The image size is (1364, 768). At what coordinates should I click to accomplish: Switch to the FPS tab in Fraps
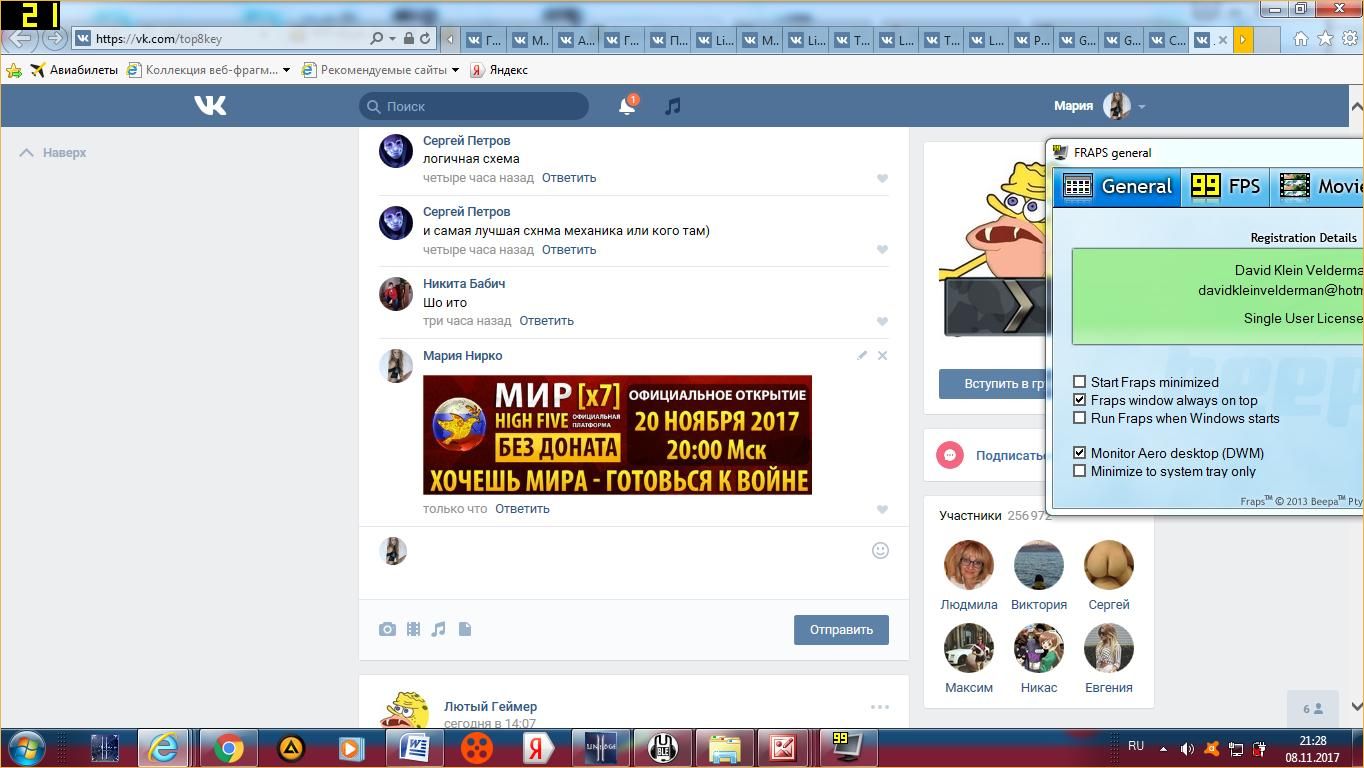(1226, 186)
